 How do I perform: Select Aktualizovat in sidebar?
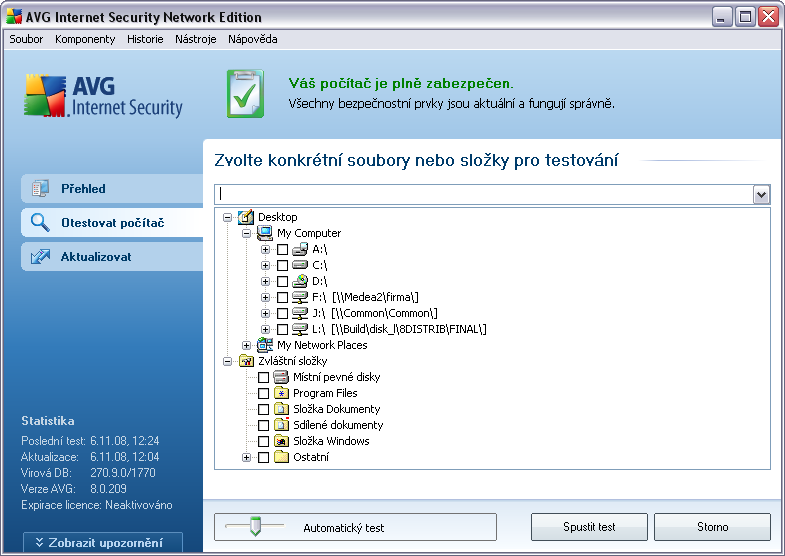[x=112, y=257]
